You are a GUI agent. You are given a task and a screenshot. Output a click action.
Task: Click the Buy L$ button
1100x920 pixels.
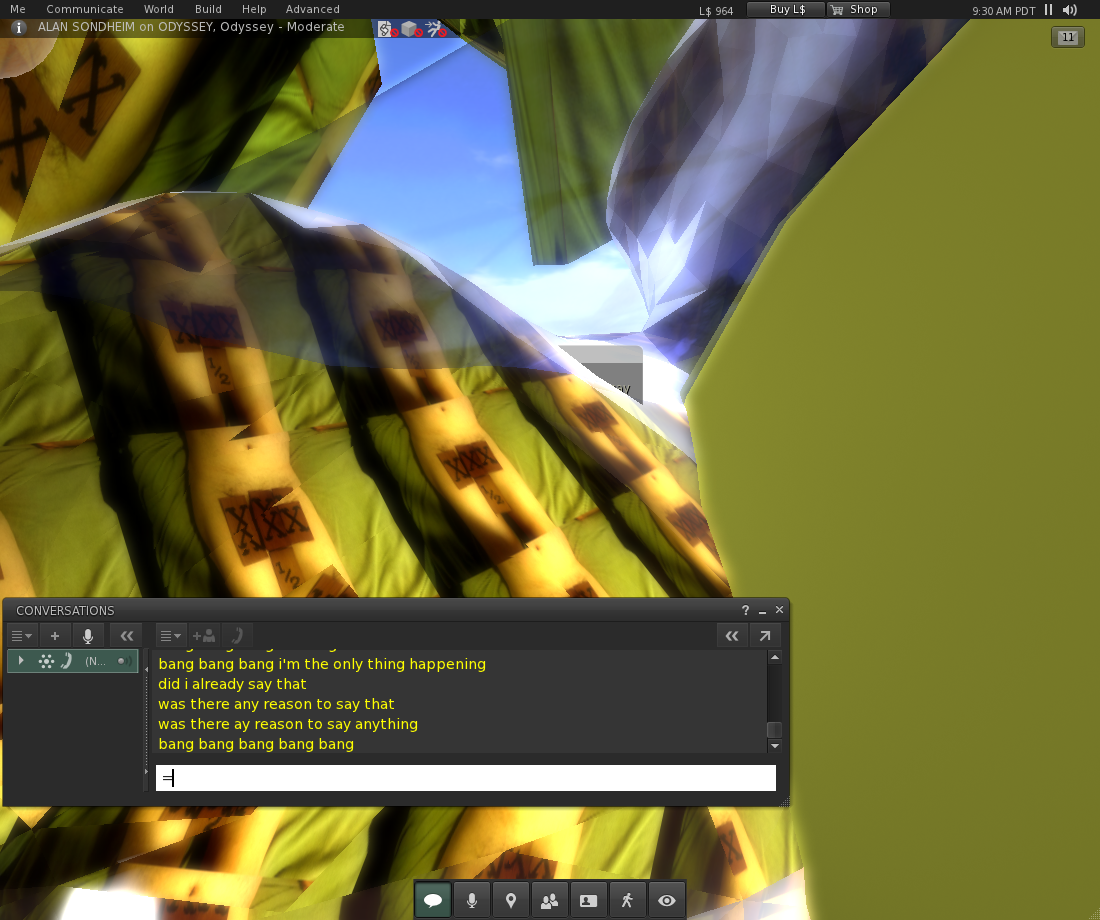coord(786,9)
